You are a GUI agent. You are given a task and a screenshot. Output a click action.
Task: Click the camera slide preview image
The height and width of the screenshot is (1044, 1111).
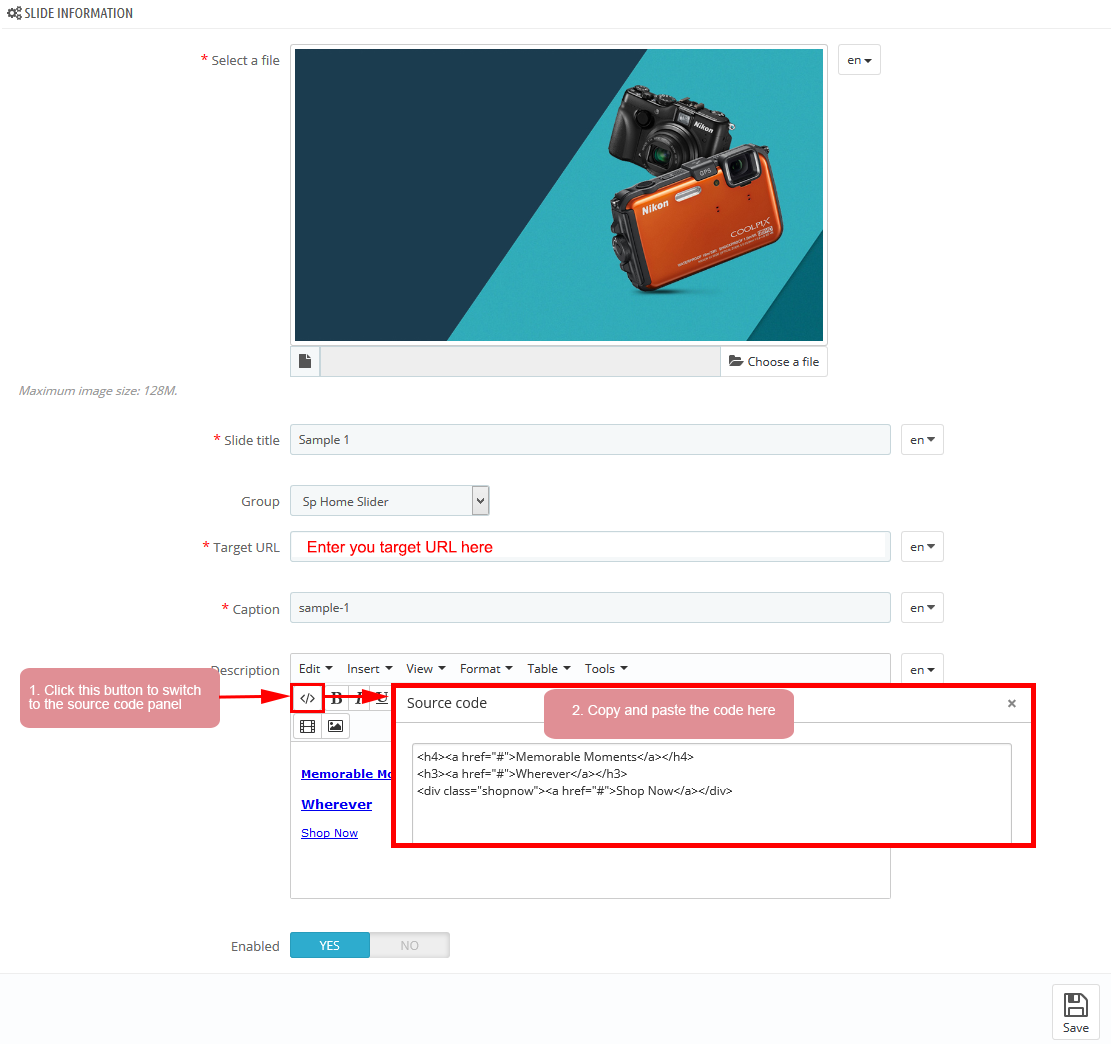click(x=559, y=195)
